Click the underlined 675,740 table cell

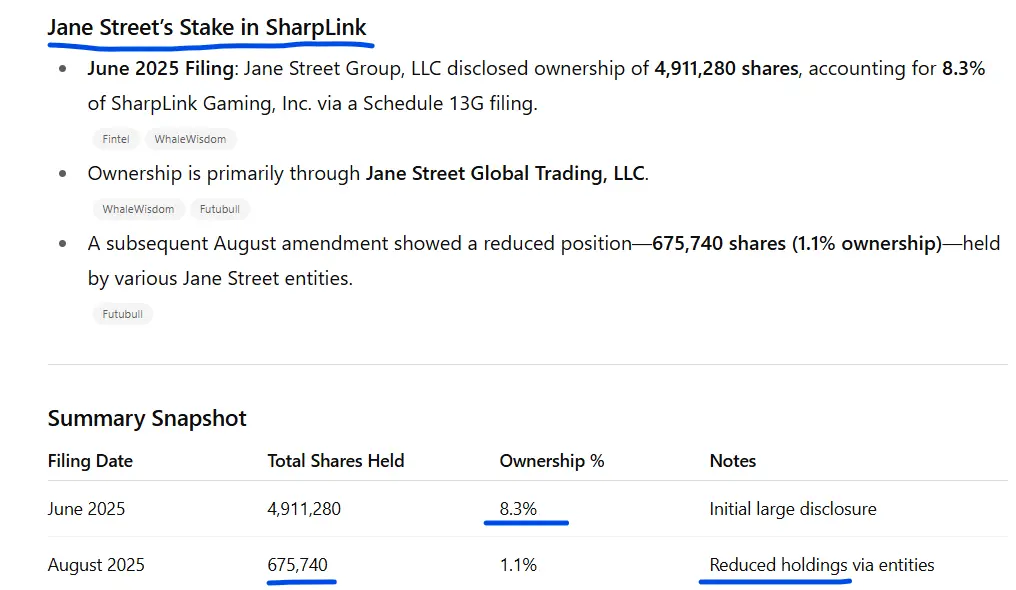(297, 565)
